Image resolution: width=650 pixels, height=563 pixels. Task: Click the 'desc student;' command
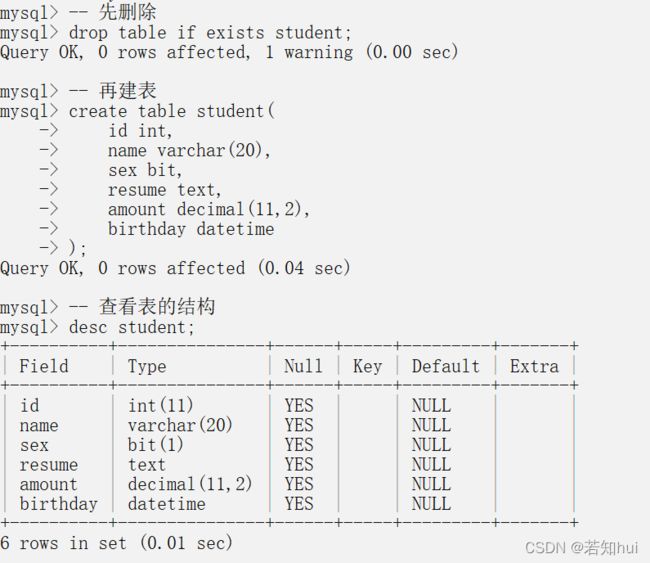coord(131,327)
